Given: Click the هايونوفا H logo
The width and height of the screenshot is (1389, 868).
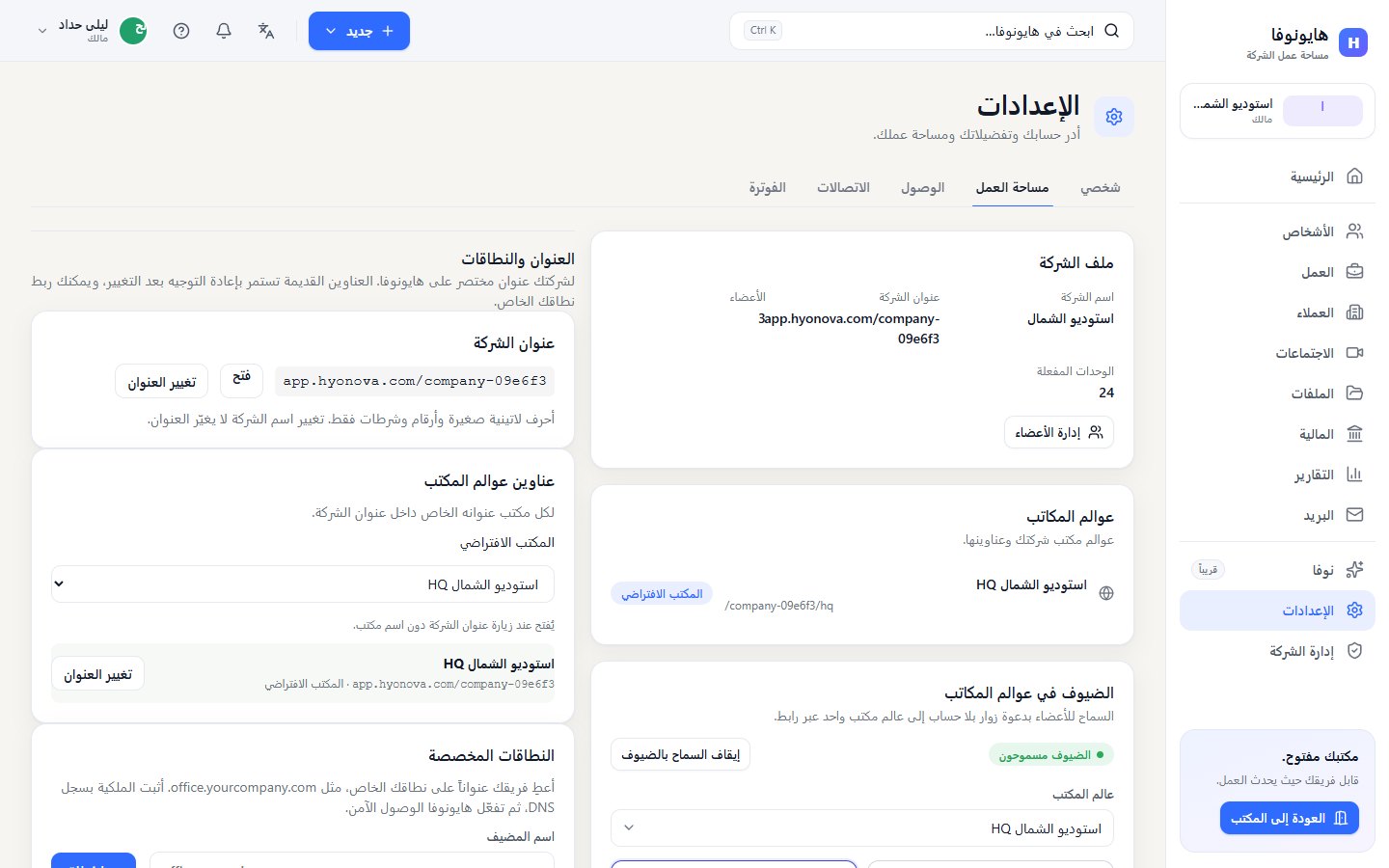Looking at the screenshot, I should 1353,42.
